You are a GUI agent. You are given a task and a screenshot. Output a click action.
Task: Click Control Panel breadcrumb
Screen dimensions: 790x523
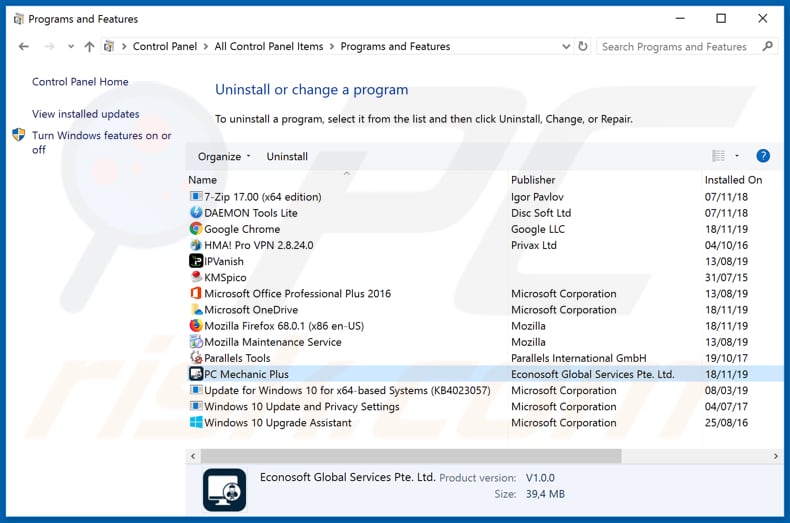coord(165,46)
